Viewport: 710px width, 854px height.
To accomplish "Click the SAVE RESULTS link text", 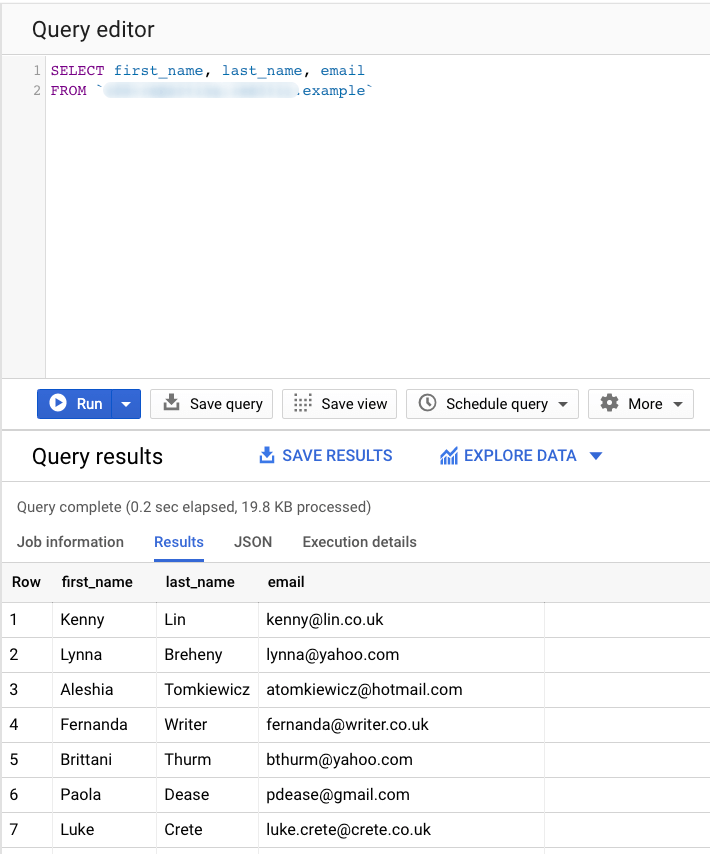I will click(337, 455).
